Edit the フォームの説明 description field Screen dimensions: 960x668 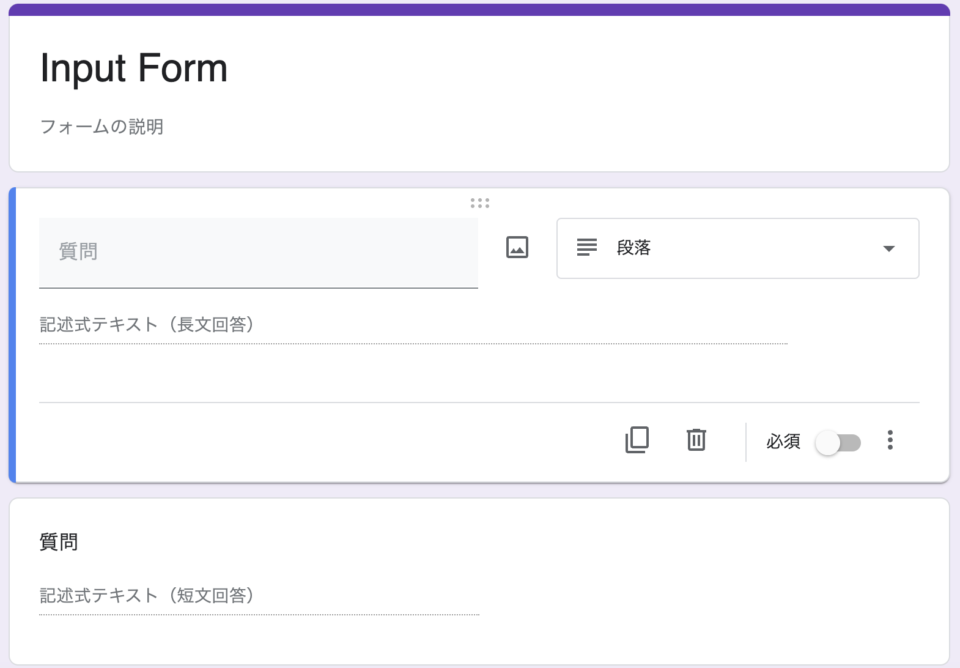[102, 127]
